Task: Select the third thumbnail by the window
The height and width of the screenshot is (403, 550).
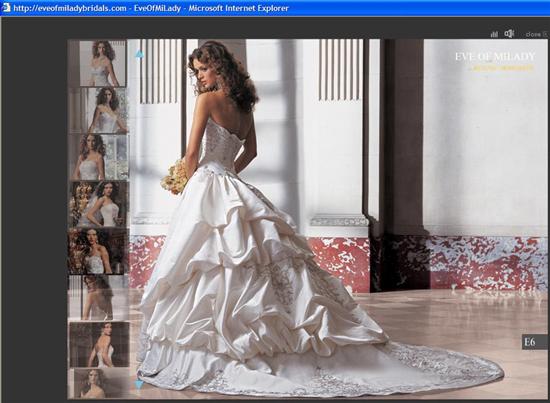Action: pyautogui.click(x=100, y=157)
